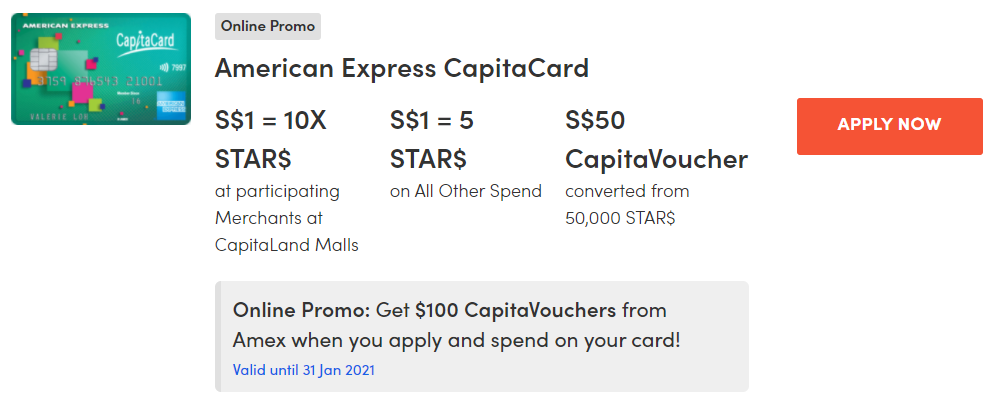Select the grey Online Promo badge
This screenshot has height=401, width=999.
tap(267, 26)
